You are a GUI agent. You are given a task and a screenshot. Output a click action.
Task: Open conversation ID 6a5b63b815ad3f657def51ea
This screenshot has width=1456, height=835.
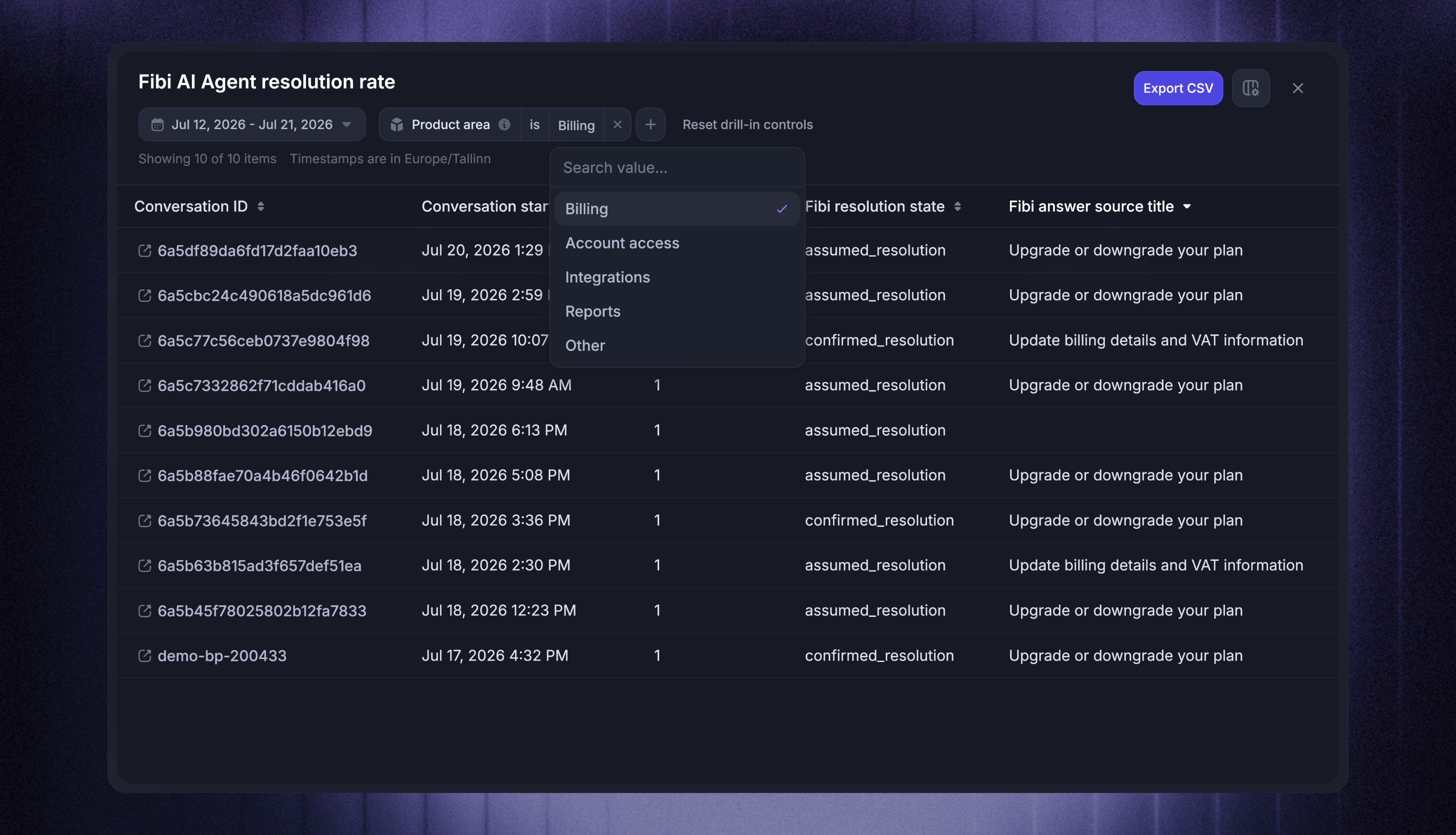(259, 566)
